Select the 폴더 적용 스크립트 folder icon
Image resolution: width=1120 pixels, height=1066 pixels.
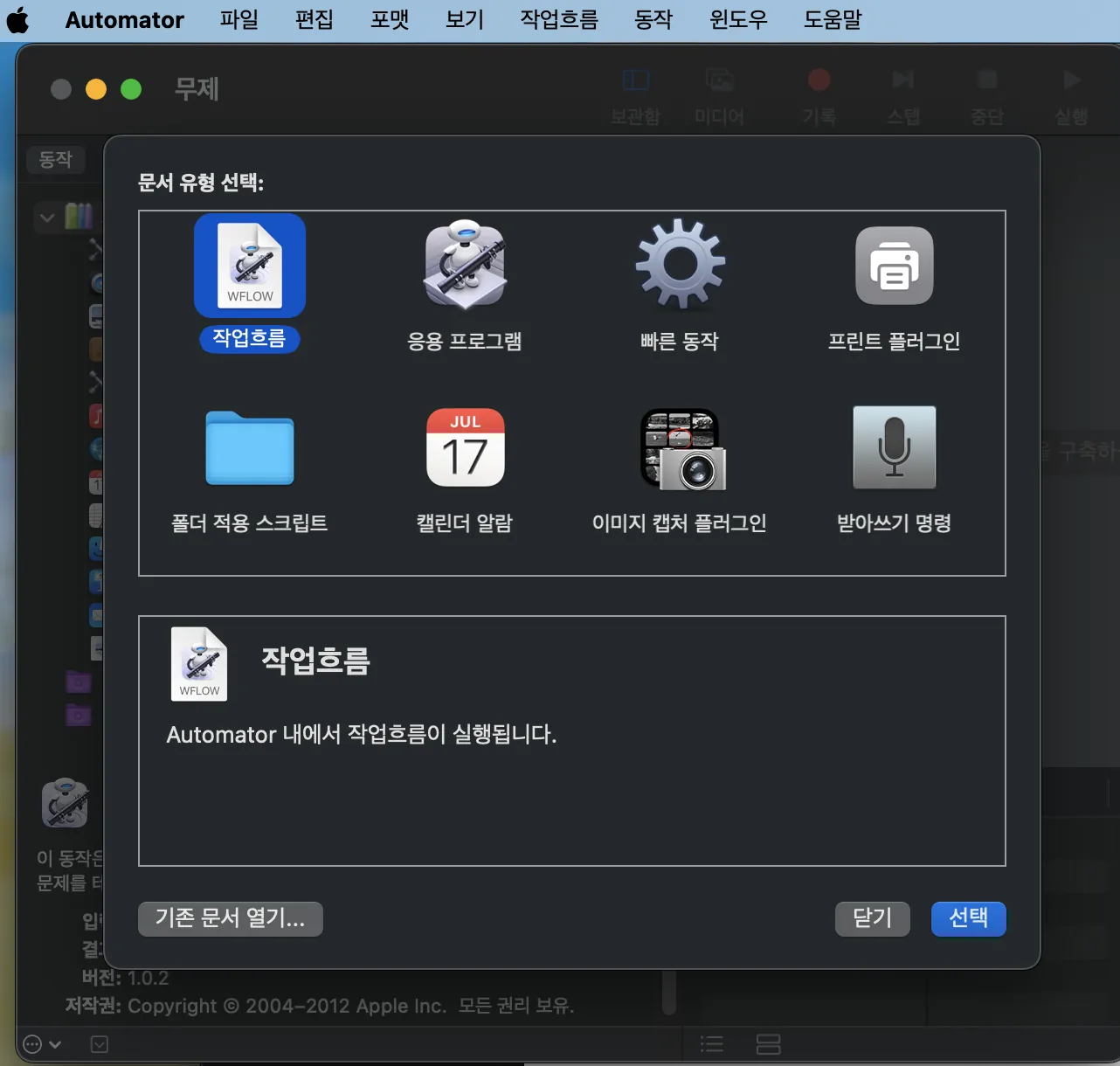[x=250, y=447]
